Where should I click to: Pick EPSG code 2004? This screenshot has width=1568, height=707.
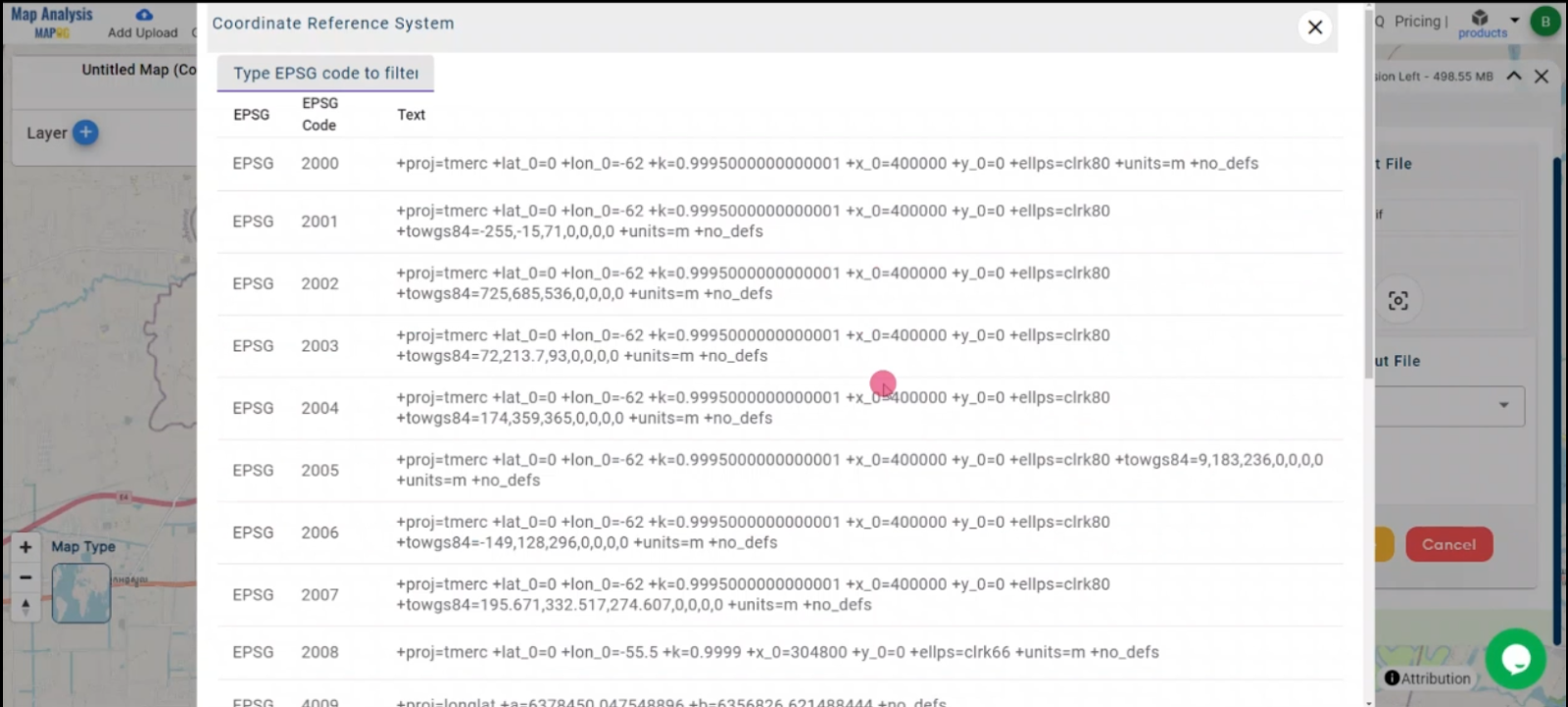(319, 408)
